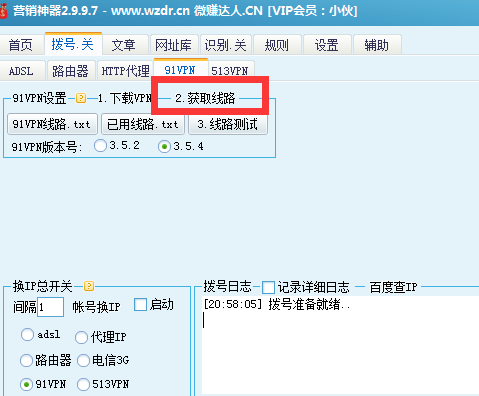
Task: Enable the 启动 checkbox
Action: pos(140,305)
